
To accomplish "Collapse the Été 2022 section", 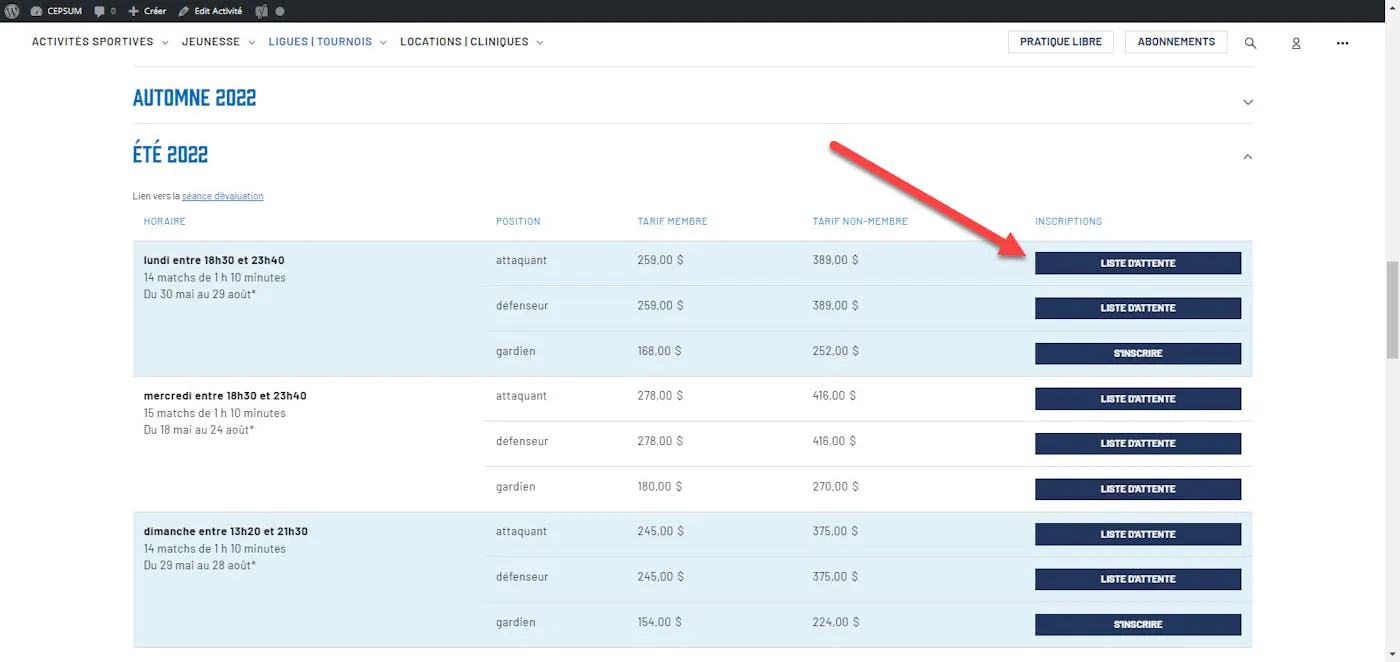I will click(x=1247, y=156).
